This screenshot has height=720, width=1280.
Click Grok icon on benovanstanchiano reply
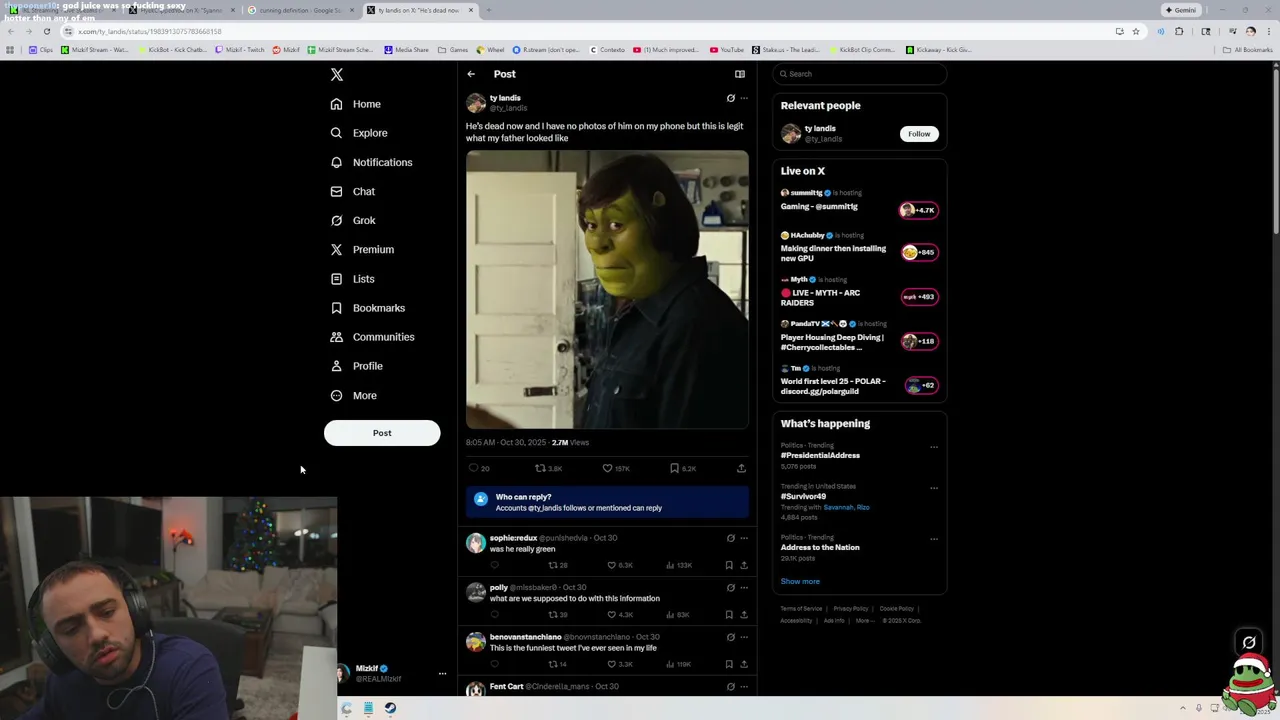(731, 637)
